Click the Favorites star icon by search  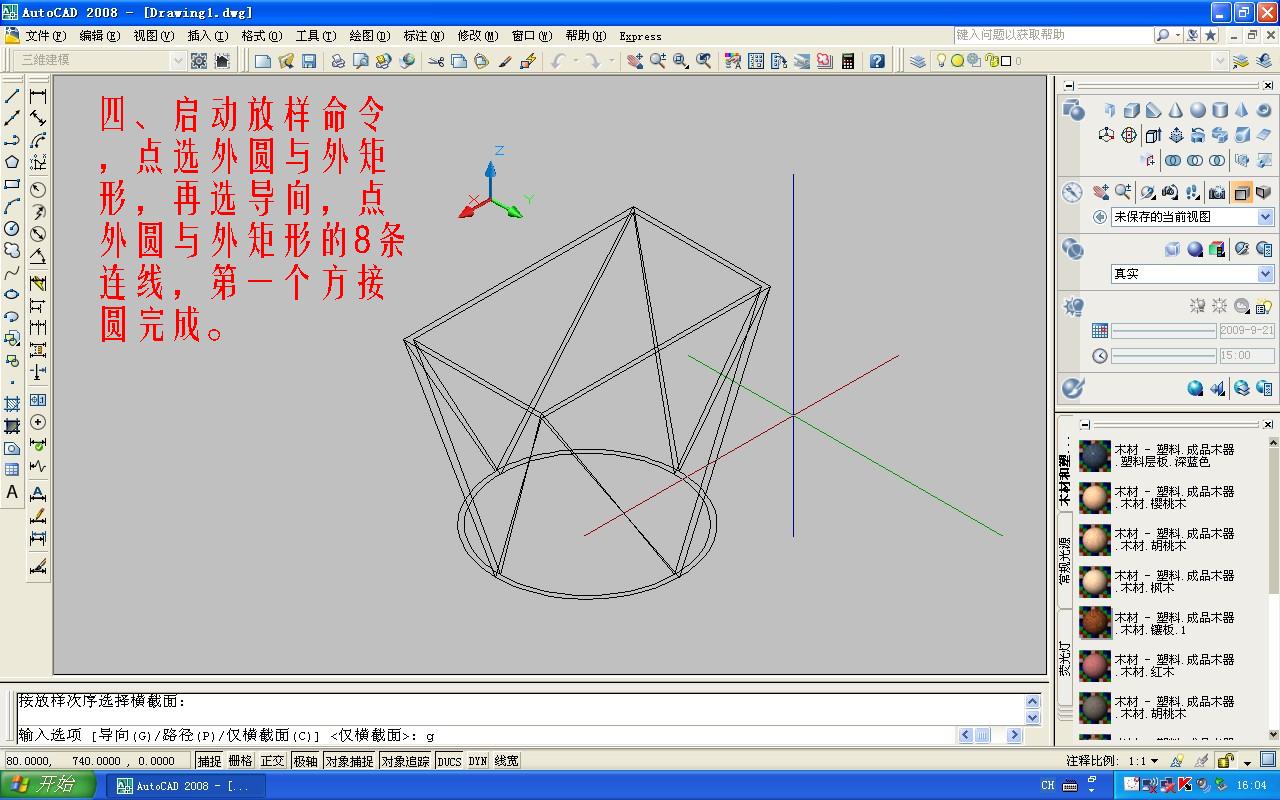click(x=1210, y=35)
